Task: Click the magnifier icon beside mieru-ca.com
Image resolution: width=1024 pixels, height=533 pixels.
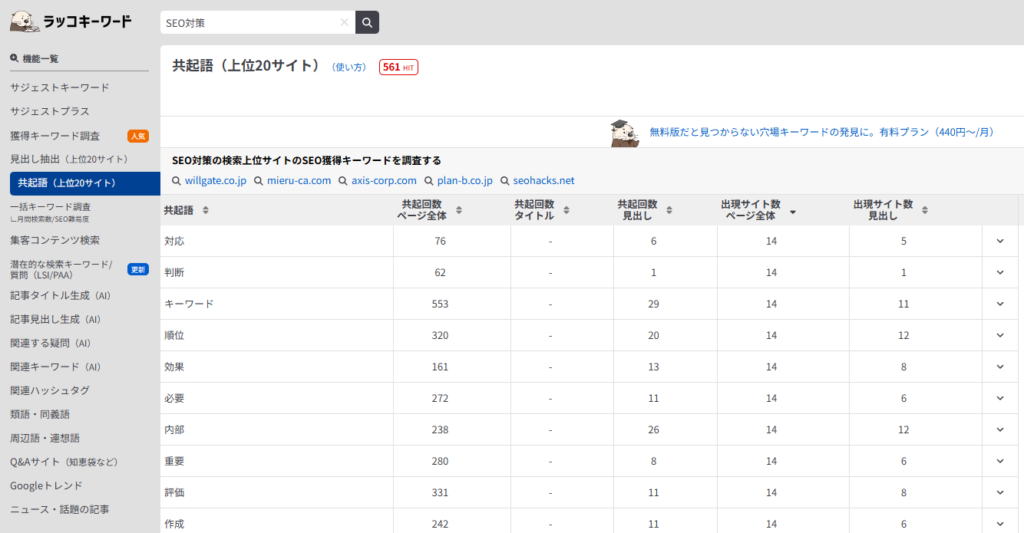Action: pos(259,181)
